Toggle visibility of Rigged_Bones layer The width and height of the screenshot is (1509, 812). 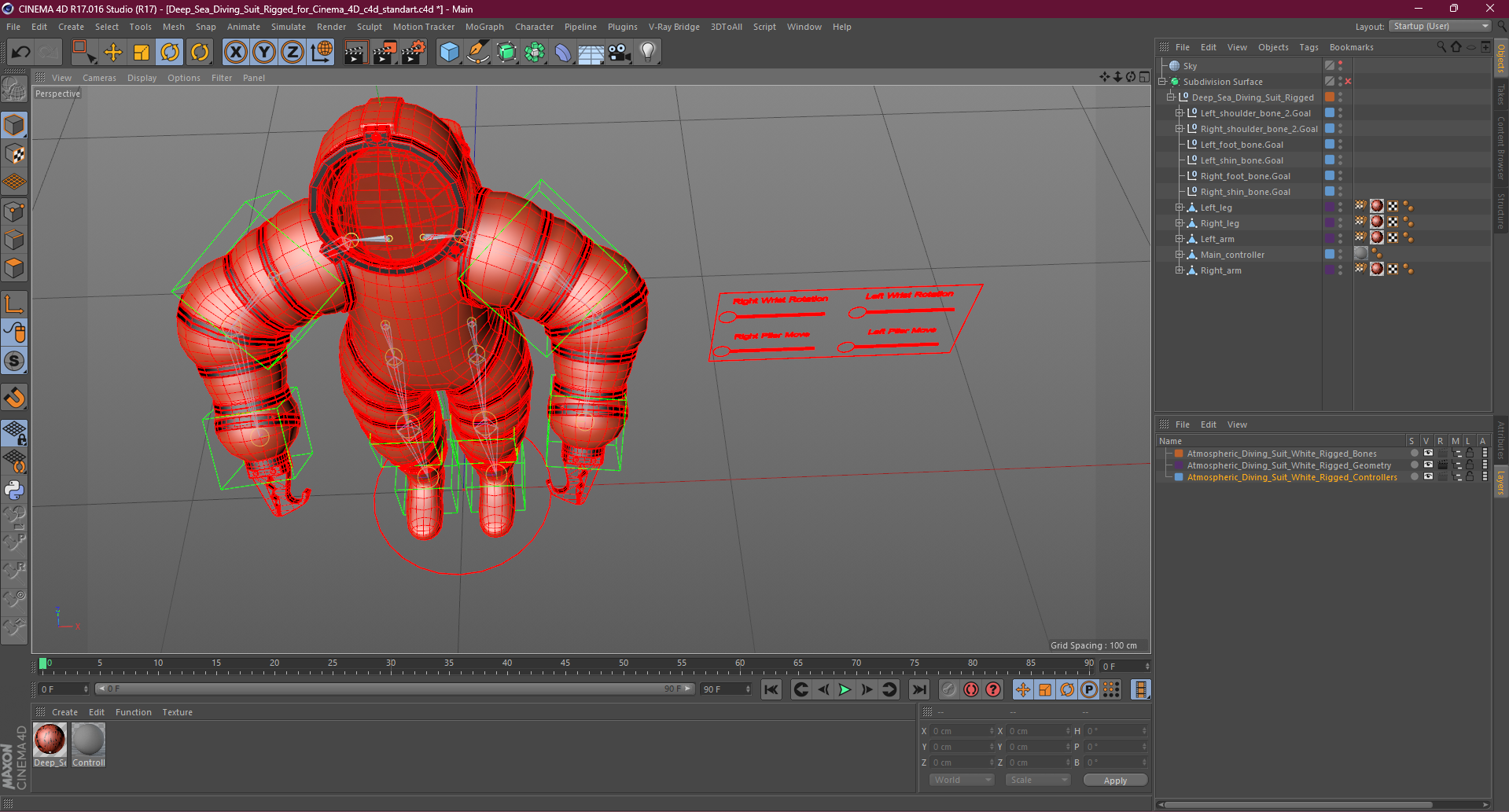click(1428, 454)
